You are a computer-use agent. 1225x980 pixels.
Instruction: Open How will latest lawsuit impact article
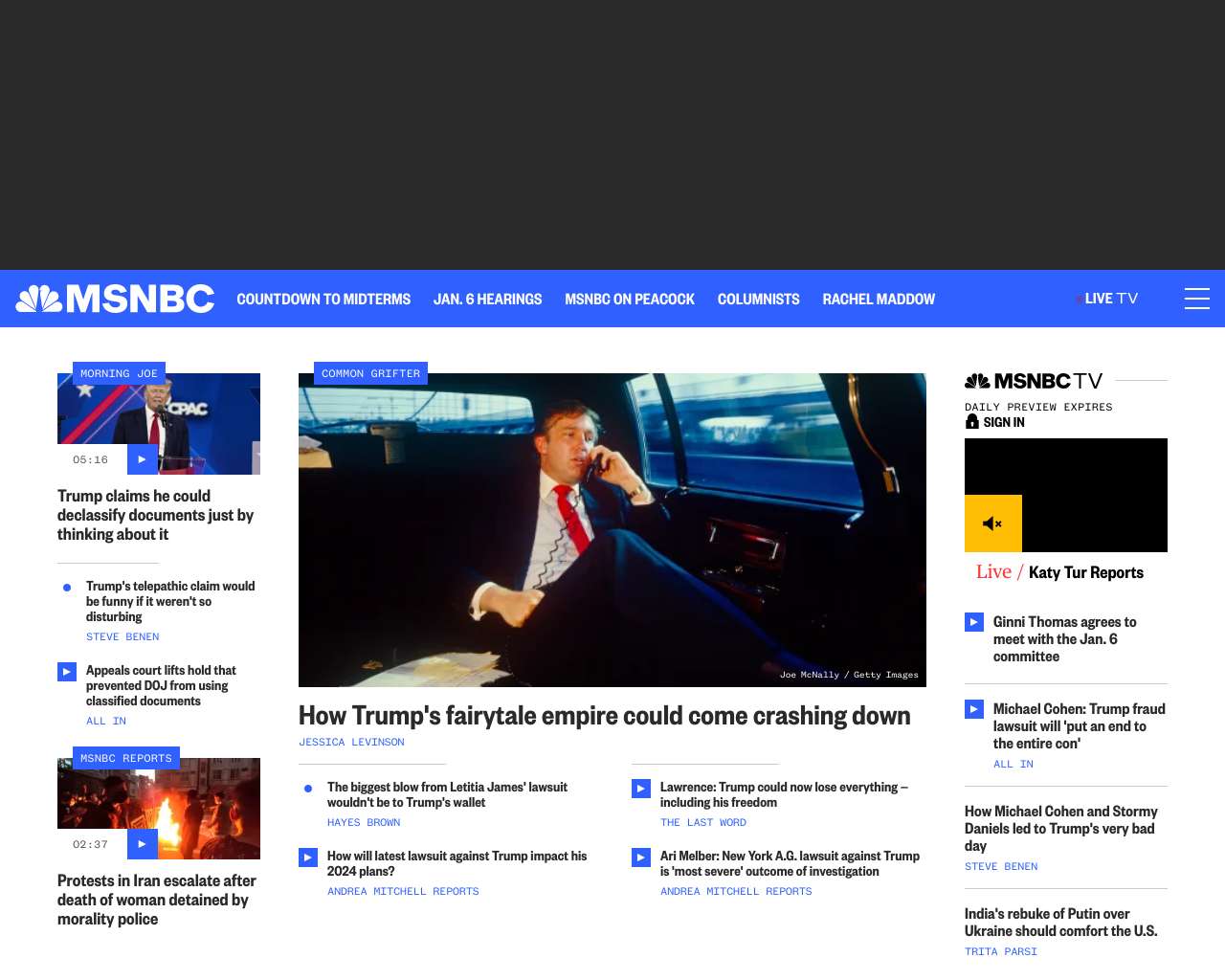[457, 863]
